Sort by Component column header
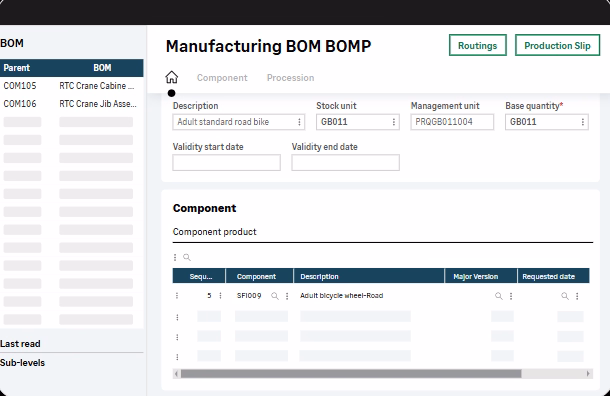The image size is (610, 396). pyautogui.click(x=259, y=276)
